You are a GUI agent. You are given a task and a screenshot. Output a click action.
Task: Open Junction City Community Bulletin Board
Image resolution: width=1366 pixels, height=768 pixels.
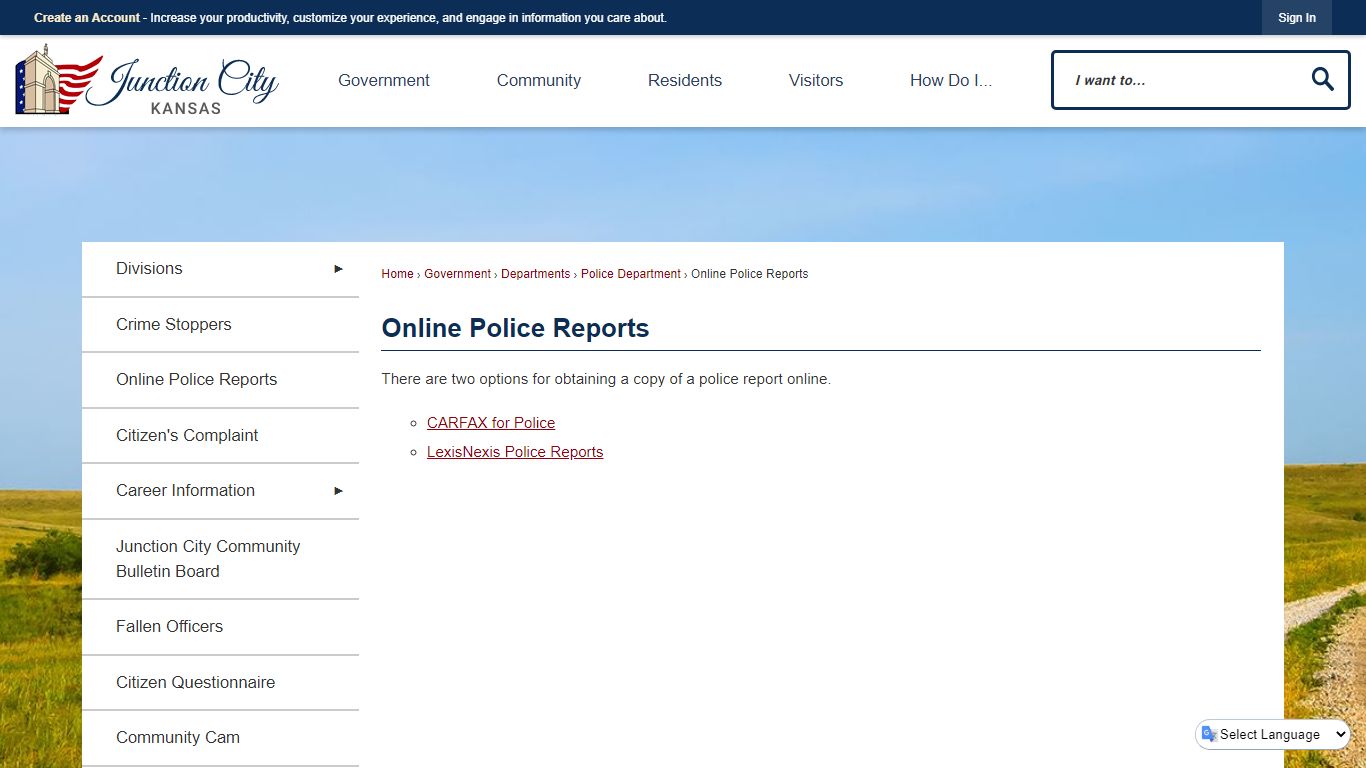click(x=220, y=559)
